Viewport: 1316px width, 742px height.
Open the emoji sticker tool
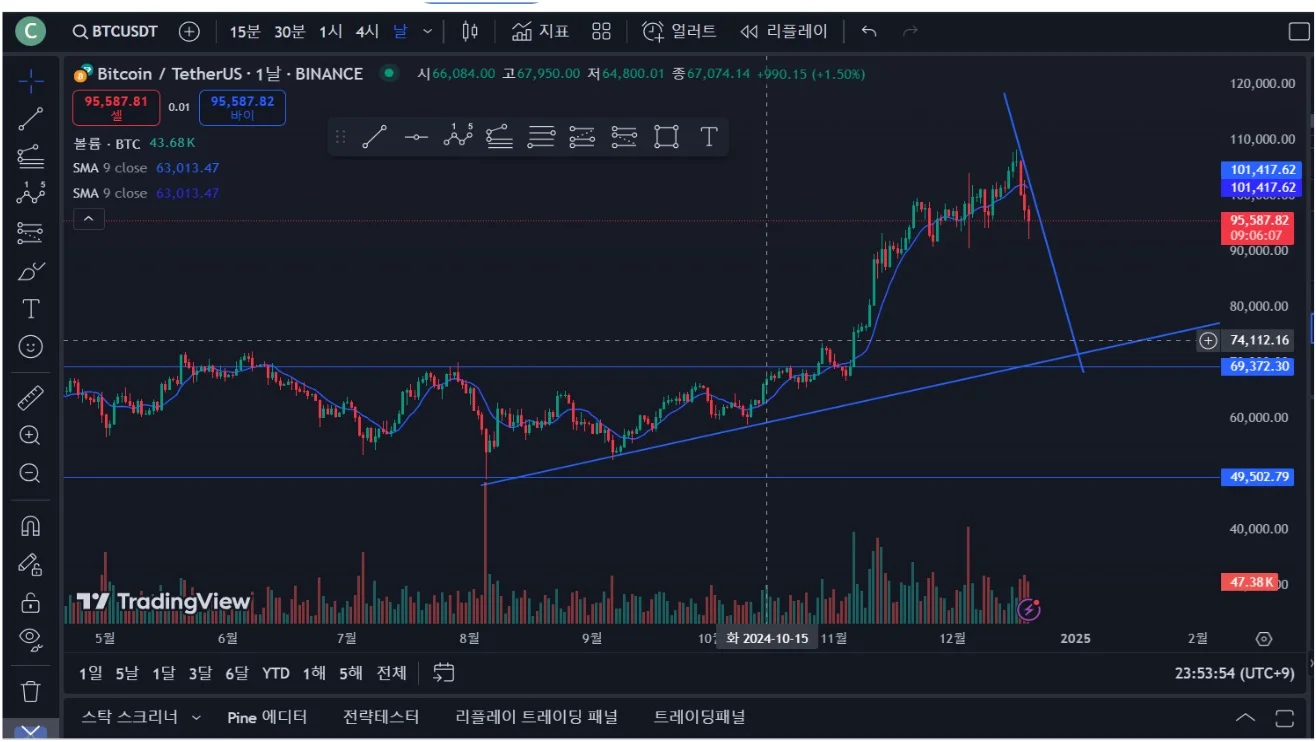(31, 347)
